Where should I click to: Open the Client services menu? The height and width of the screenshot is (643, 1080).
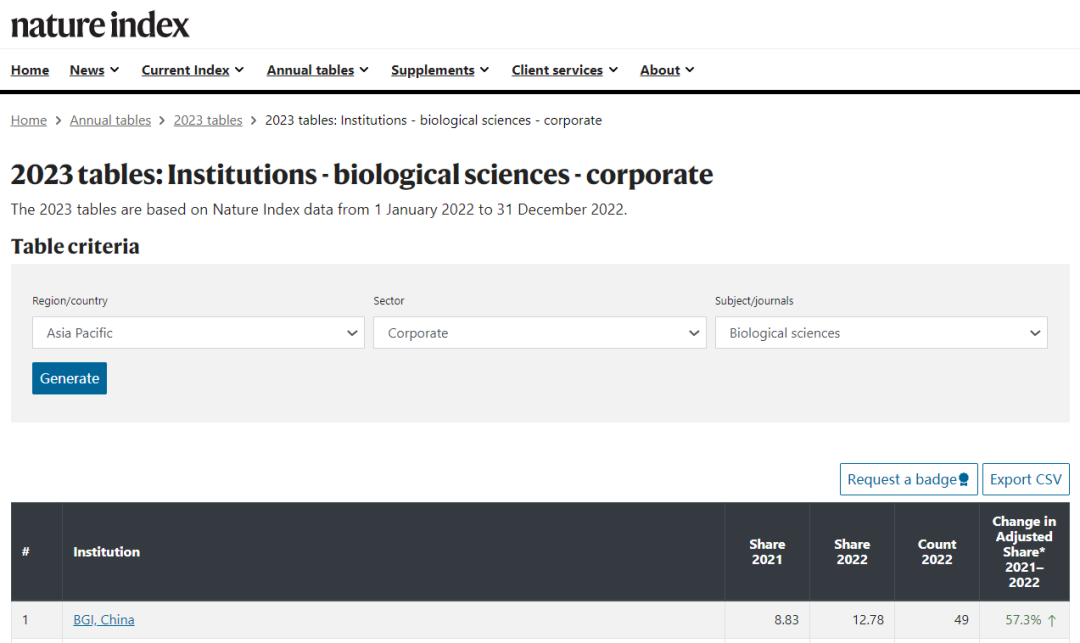point(564,70)
